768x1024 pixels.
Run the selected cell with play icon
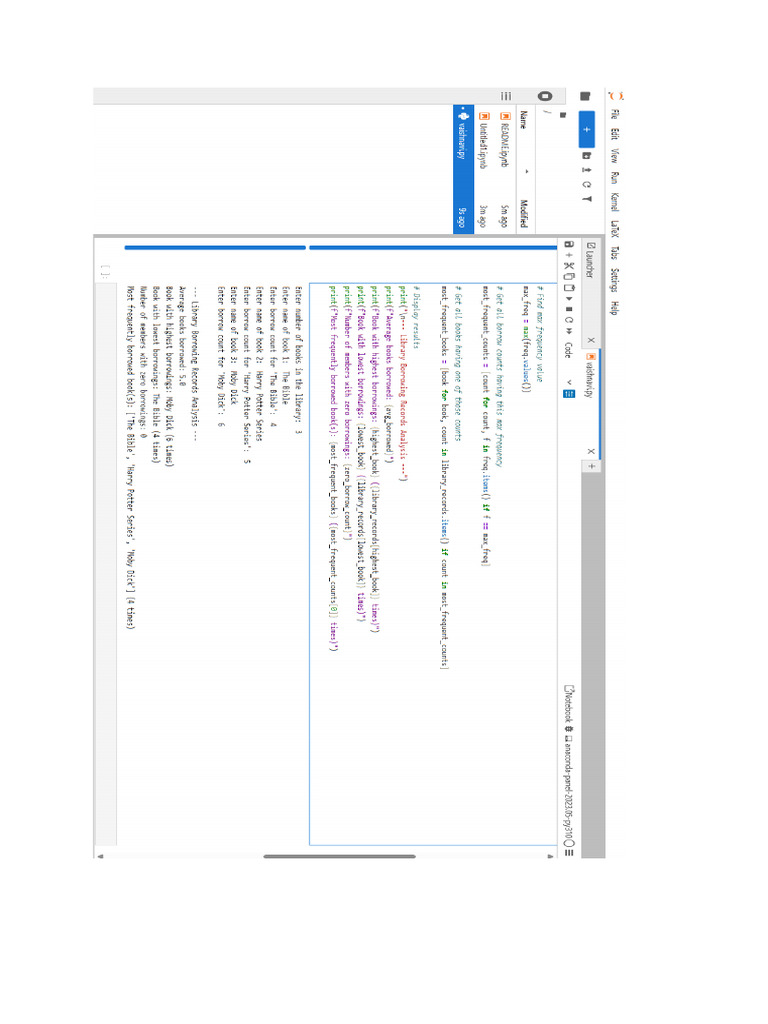(568, 299)
